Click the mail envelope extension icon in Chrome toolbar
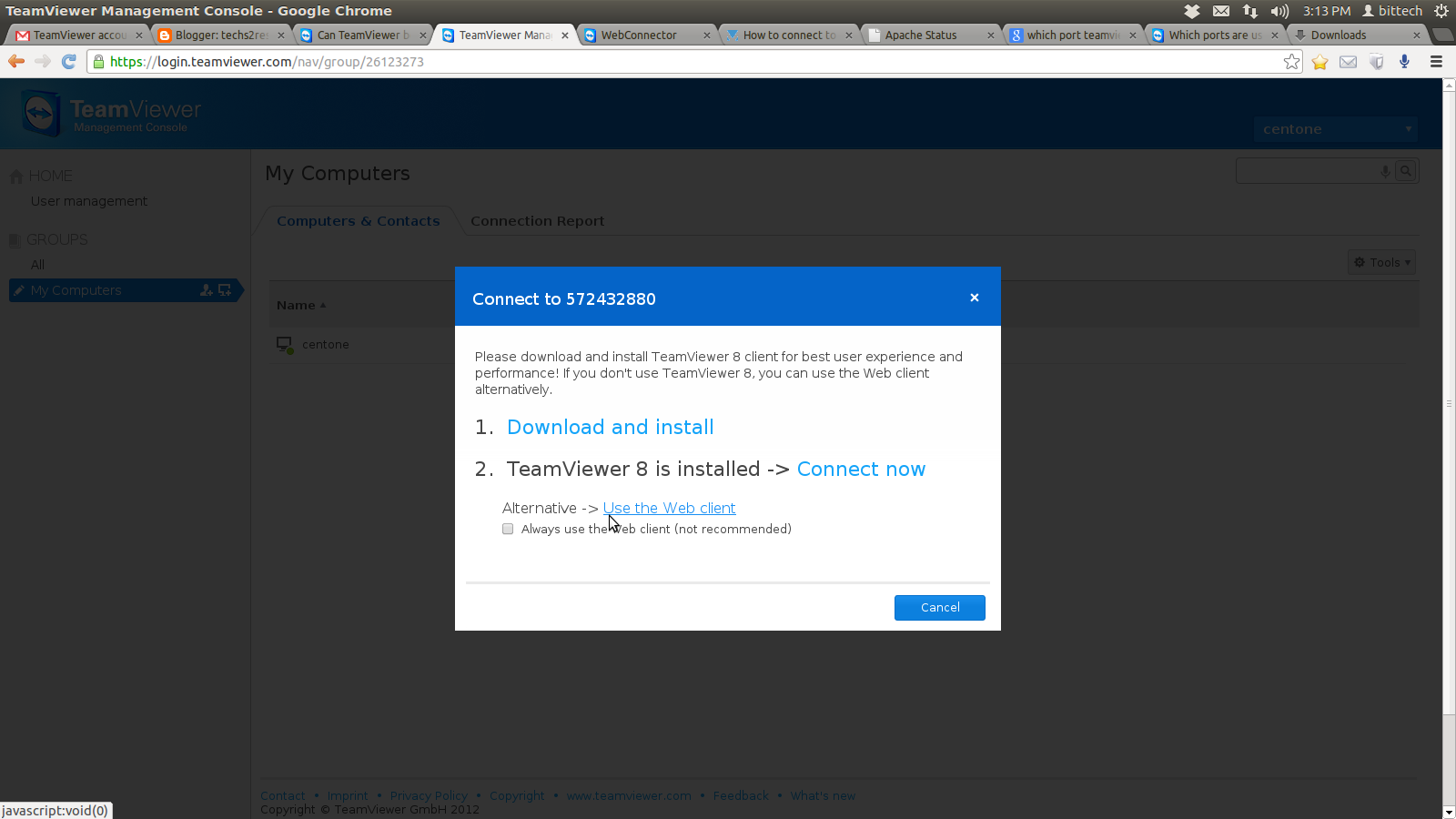Screen dimensions: 1456x819 1349,62
